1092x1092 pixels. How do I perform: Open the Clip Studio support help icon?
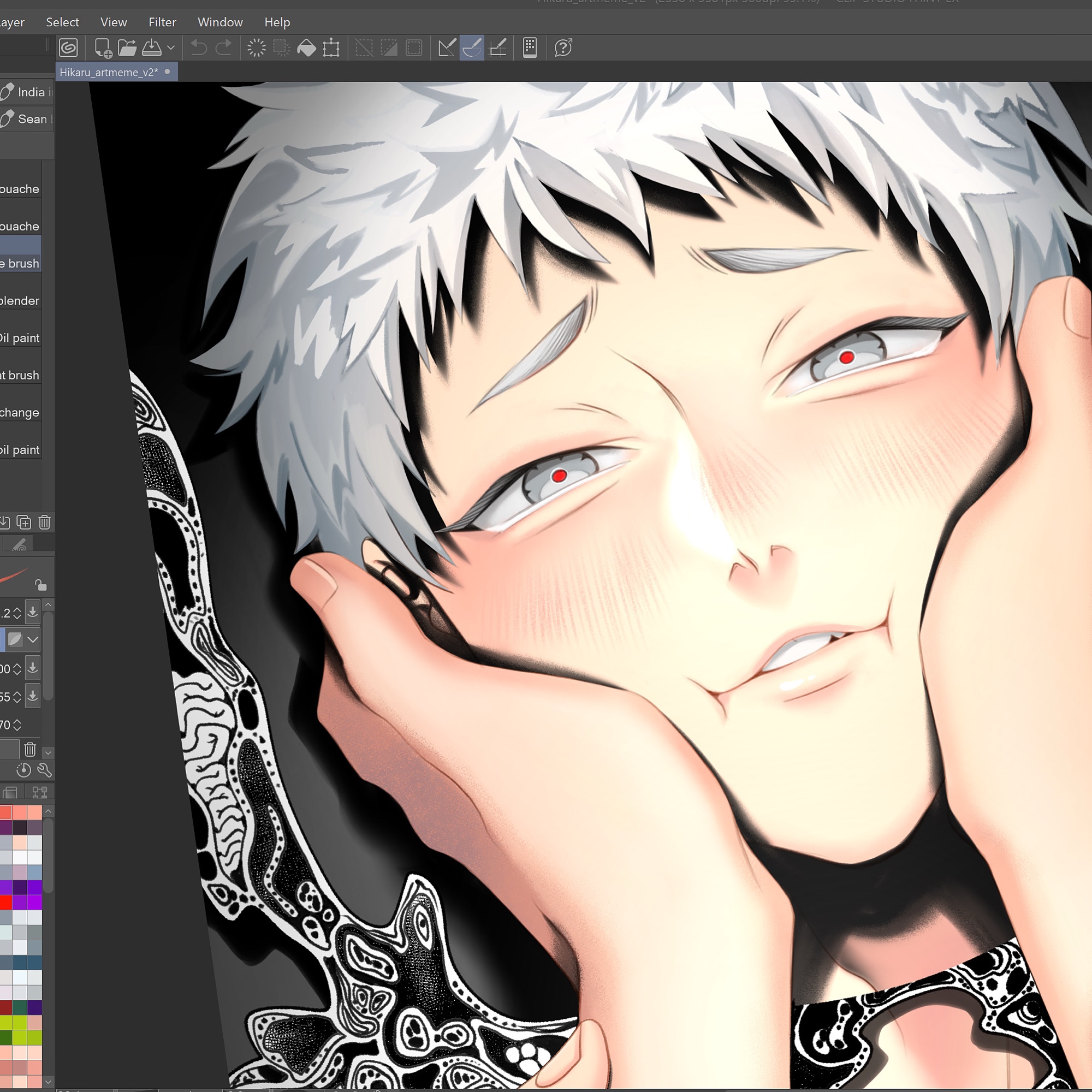563,48
